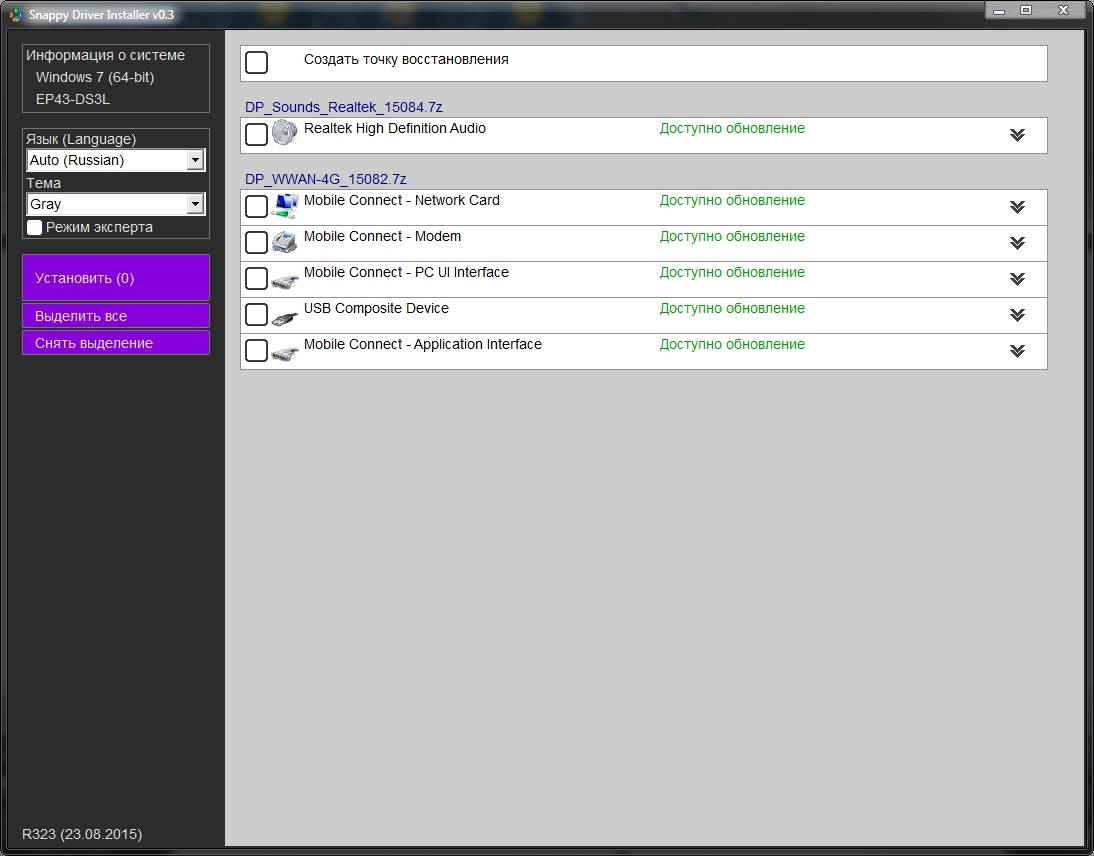
Task: Expand the Mobile Connect Network Card details
Action: point(1017,207)
